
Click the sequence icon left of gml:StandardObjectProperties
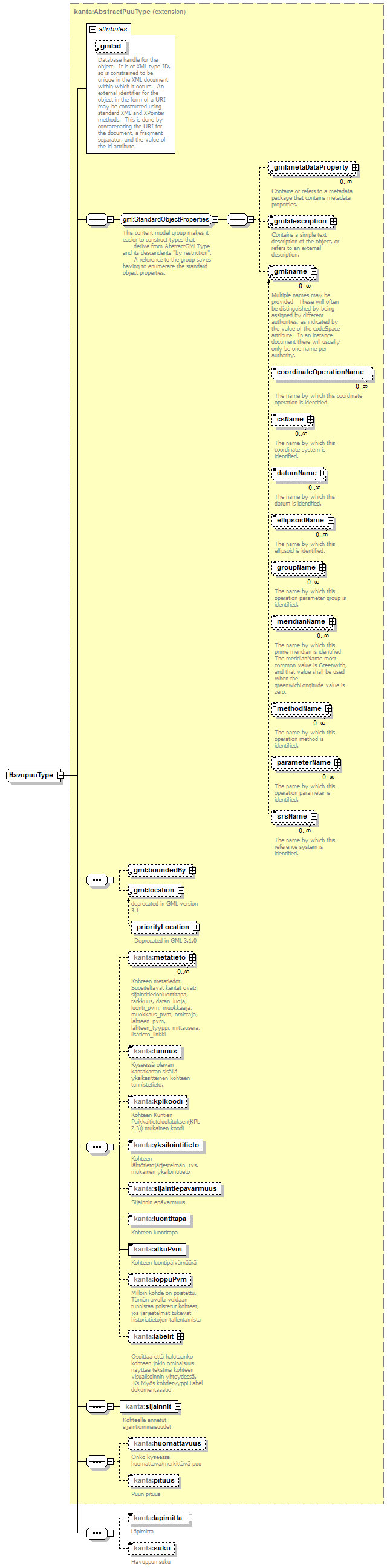(x=97, y=219)
